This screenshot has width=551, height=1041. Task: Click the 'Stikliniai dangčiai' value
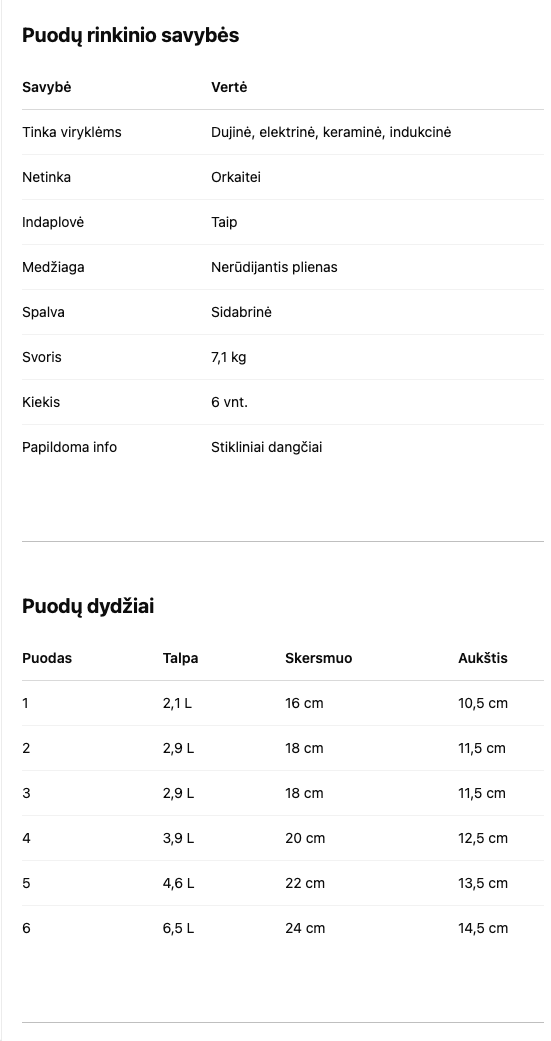point(267,447)
